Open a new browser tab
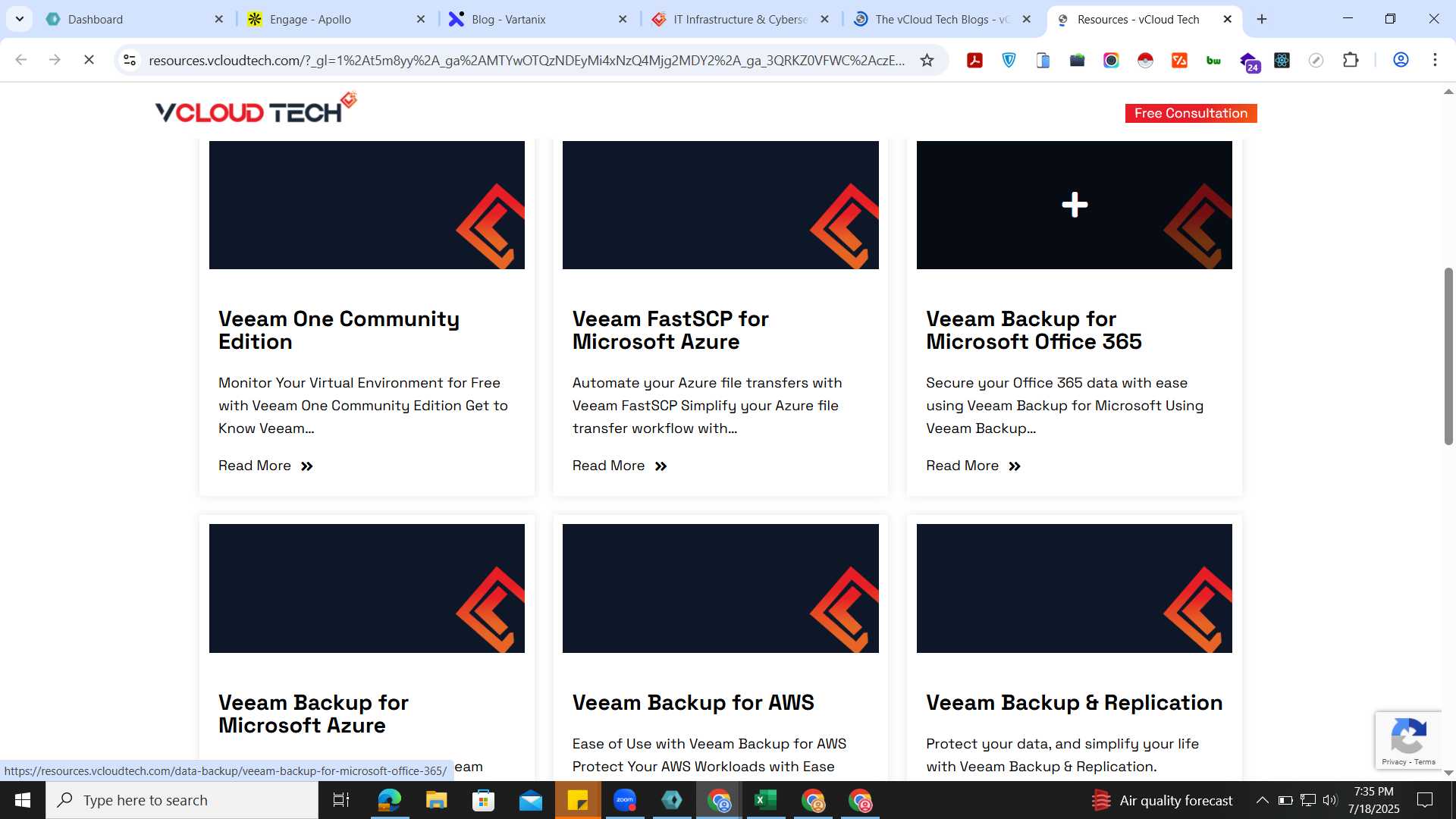Viewport: 1456px width, 819px height. click(x=1262, y=19)
